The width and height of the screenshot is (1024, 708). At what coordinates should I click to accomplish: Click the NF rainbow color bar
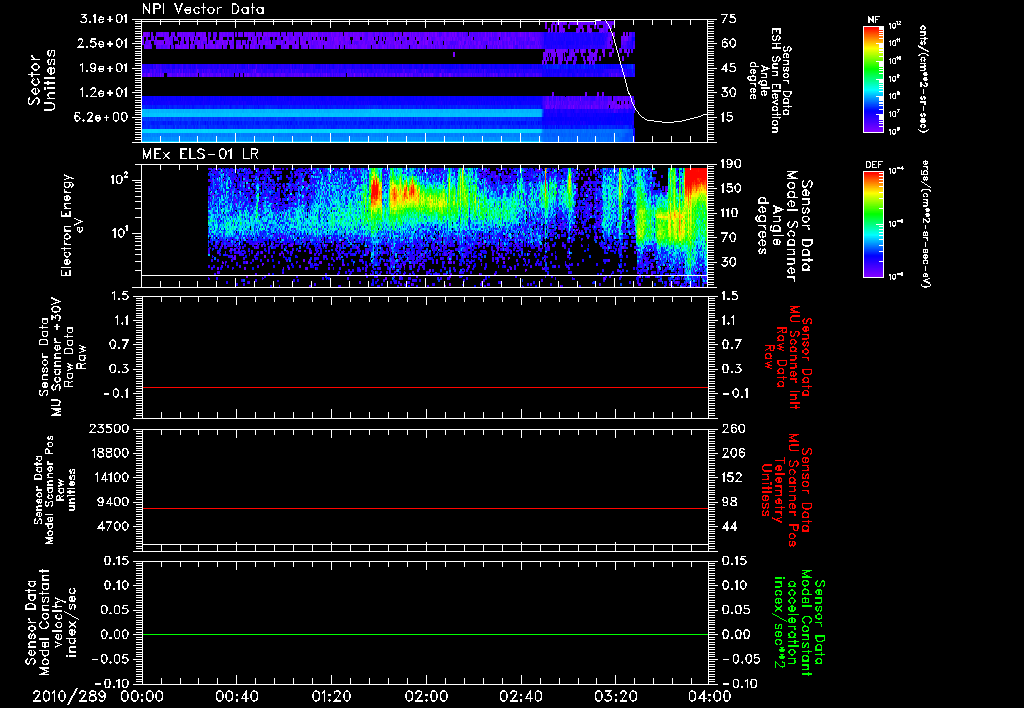point(873,78)
